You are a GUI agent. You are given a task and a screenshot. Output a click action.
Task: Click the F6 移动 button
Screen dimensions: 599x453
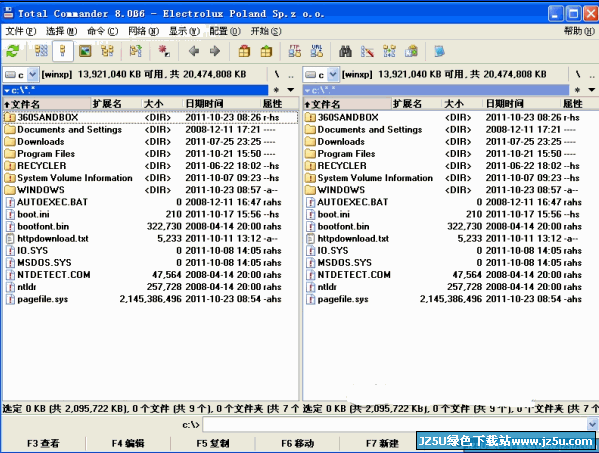click(298, 443)
